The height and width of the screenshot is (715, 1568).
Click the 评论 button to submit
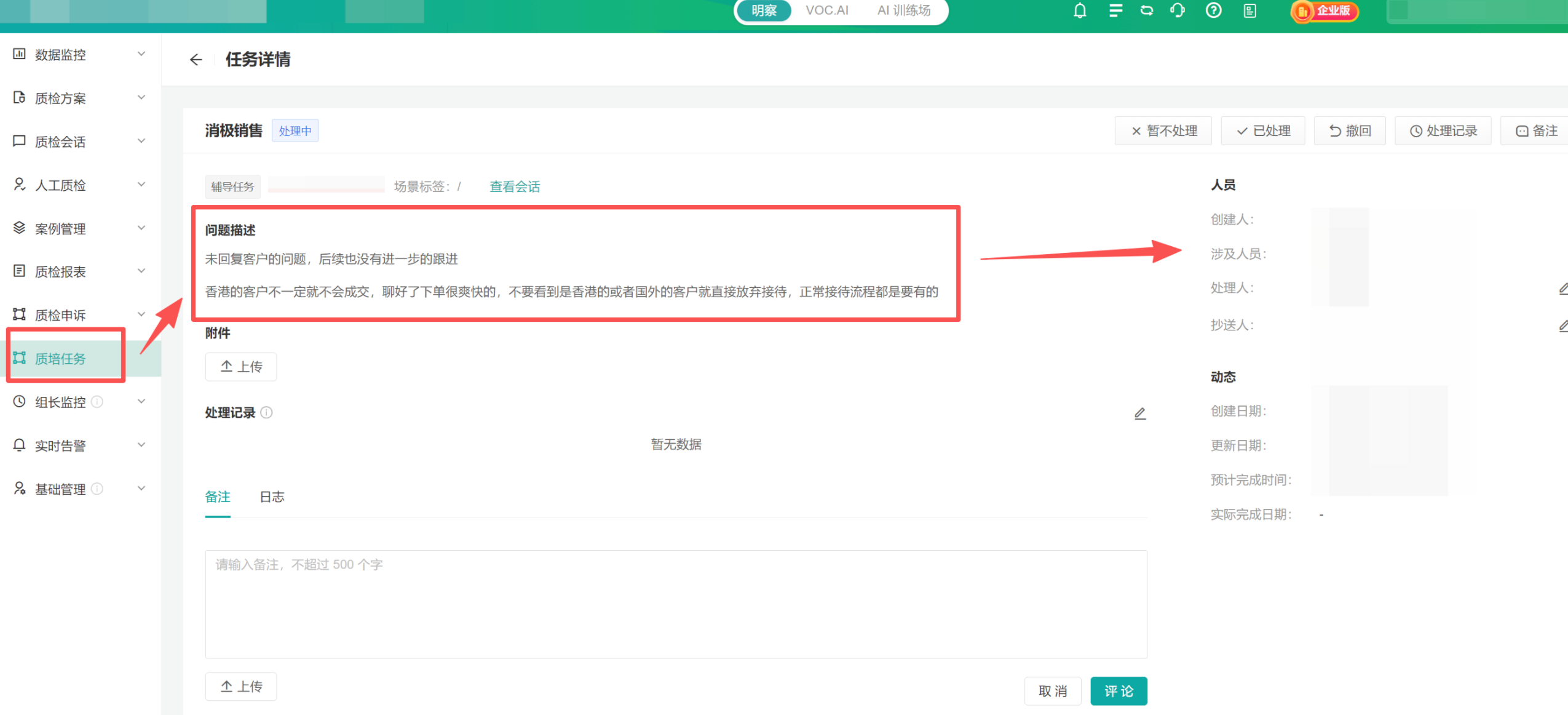[1118, 690]
